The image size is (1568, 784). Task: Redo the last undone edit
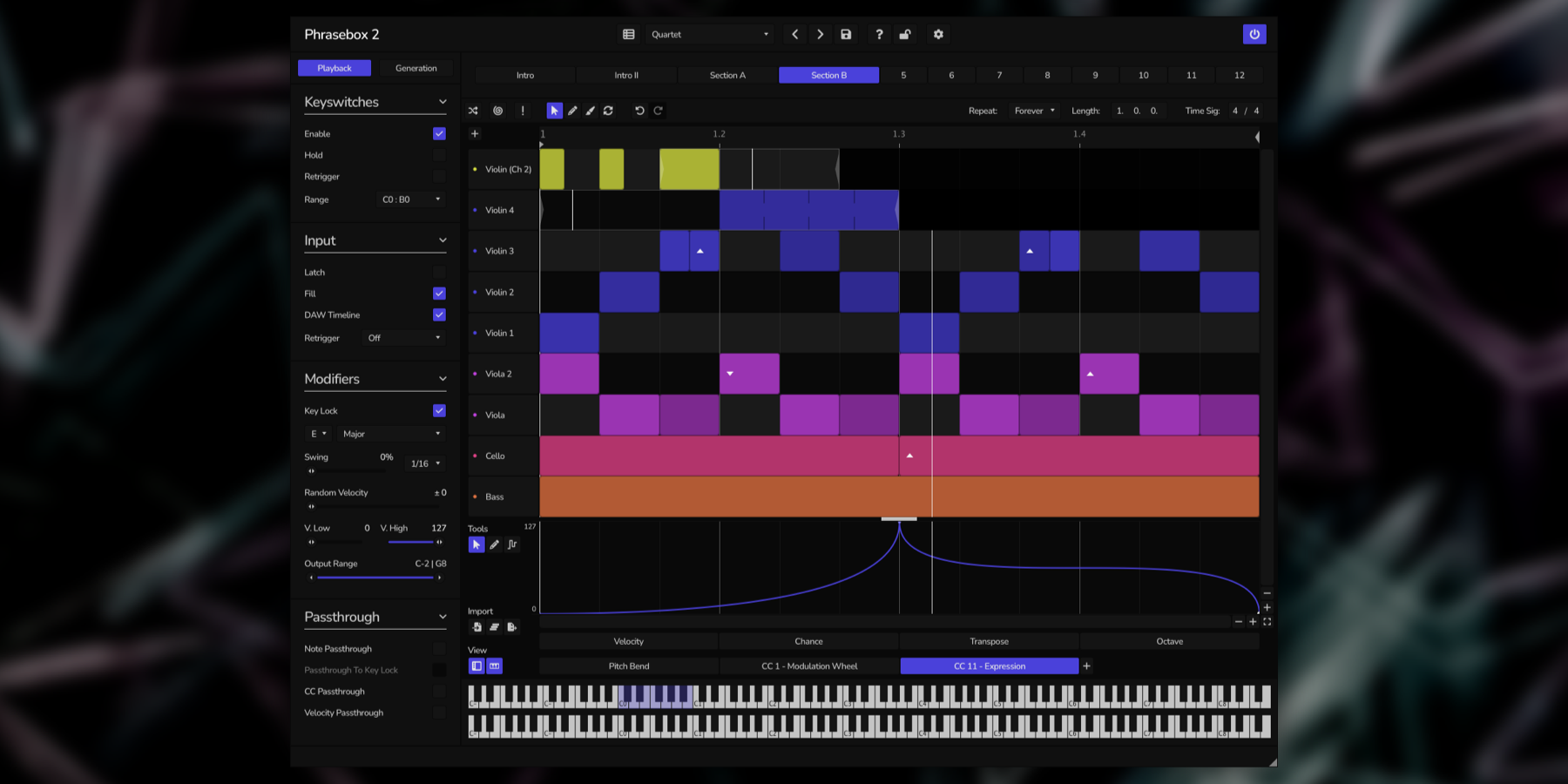659,111
